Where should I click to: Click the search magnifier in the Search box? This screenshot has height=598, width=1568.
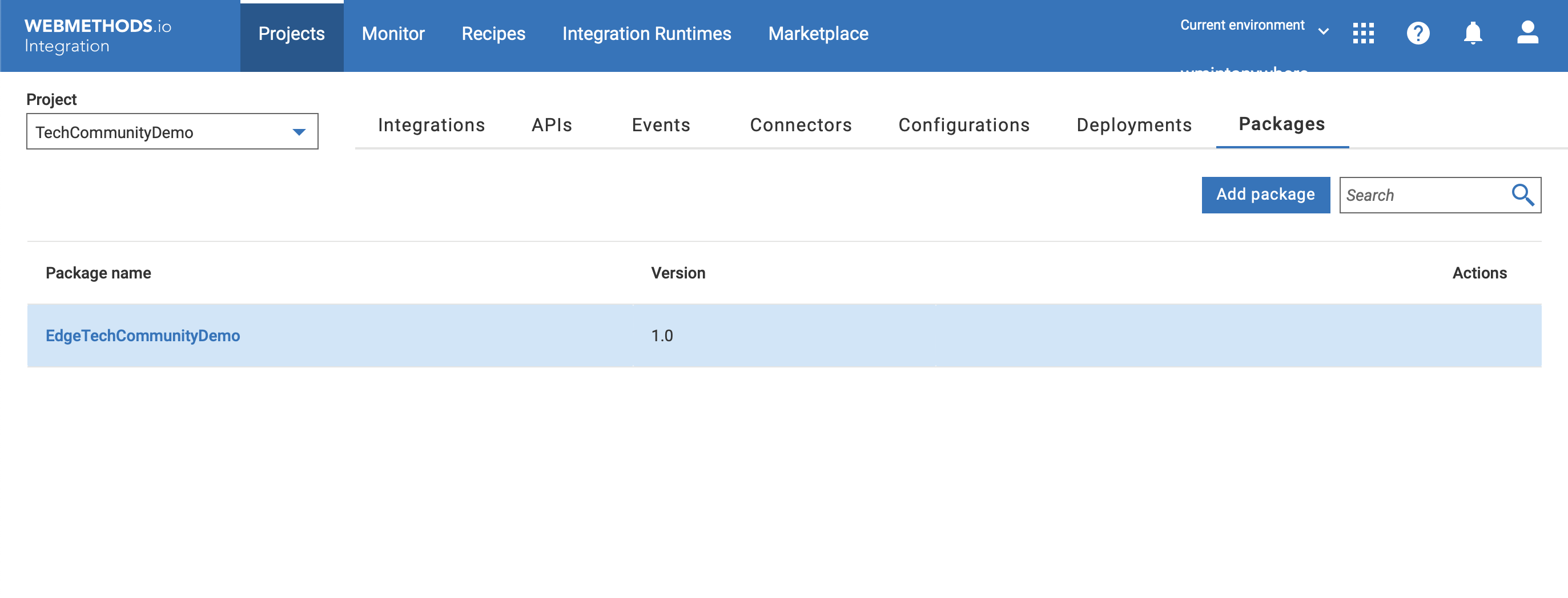click(x=1523, y=195)
